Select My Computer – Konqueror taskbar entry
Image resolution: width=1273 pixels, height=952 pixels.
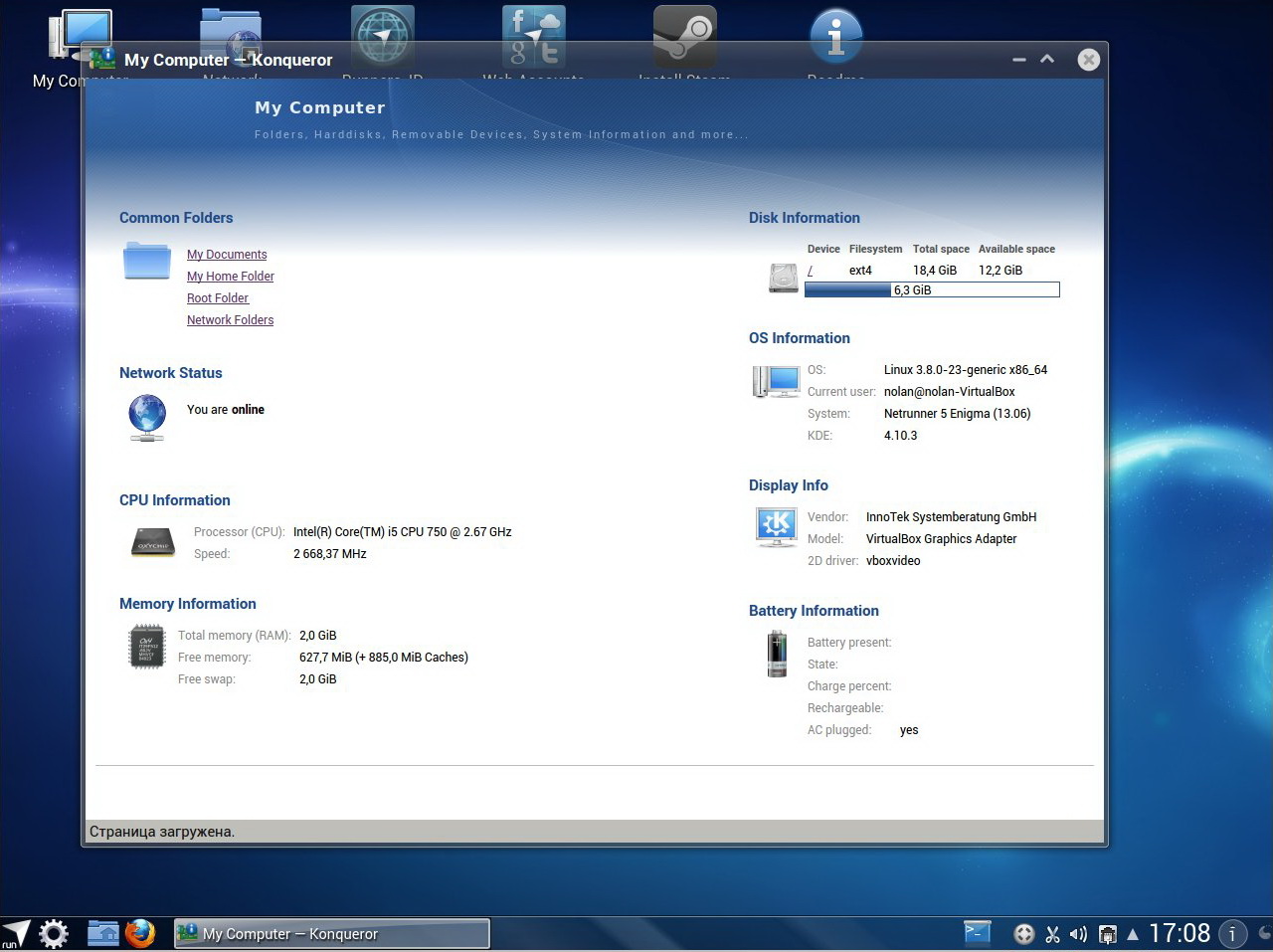(332, 933)
